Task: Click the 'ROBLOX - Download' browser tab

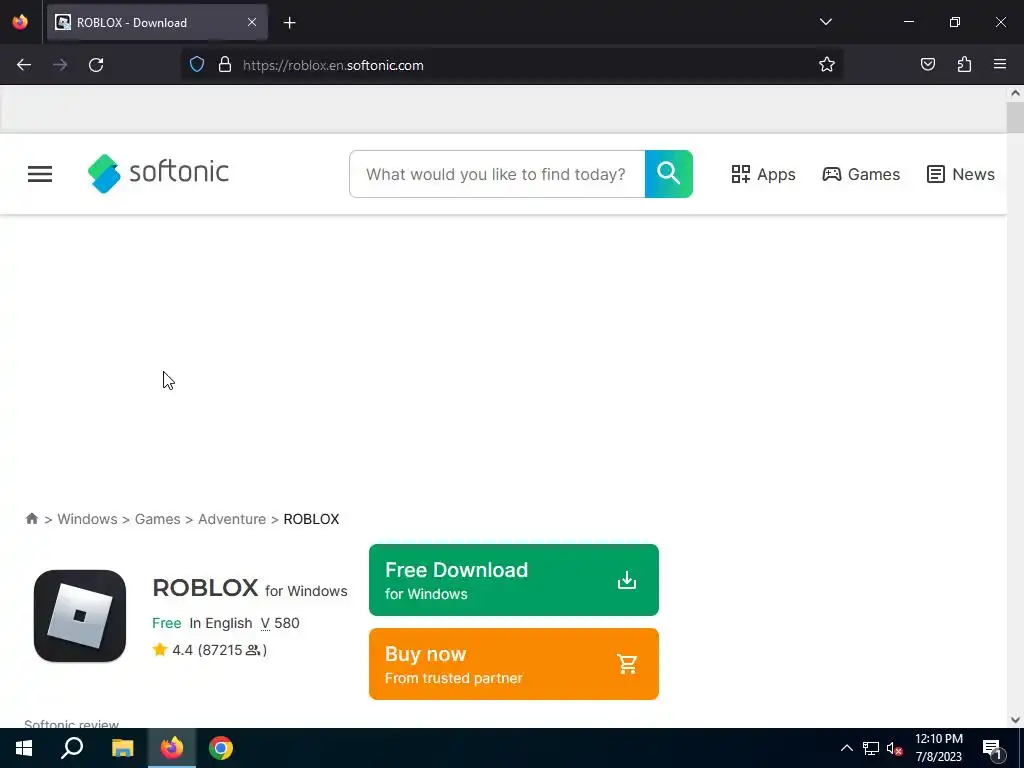Action: pyautogui.click(x=157, y=22)
